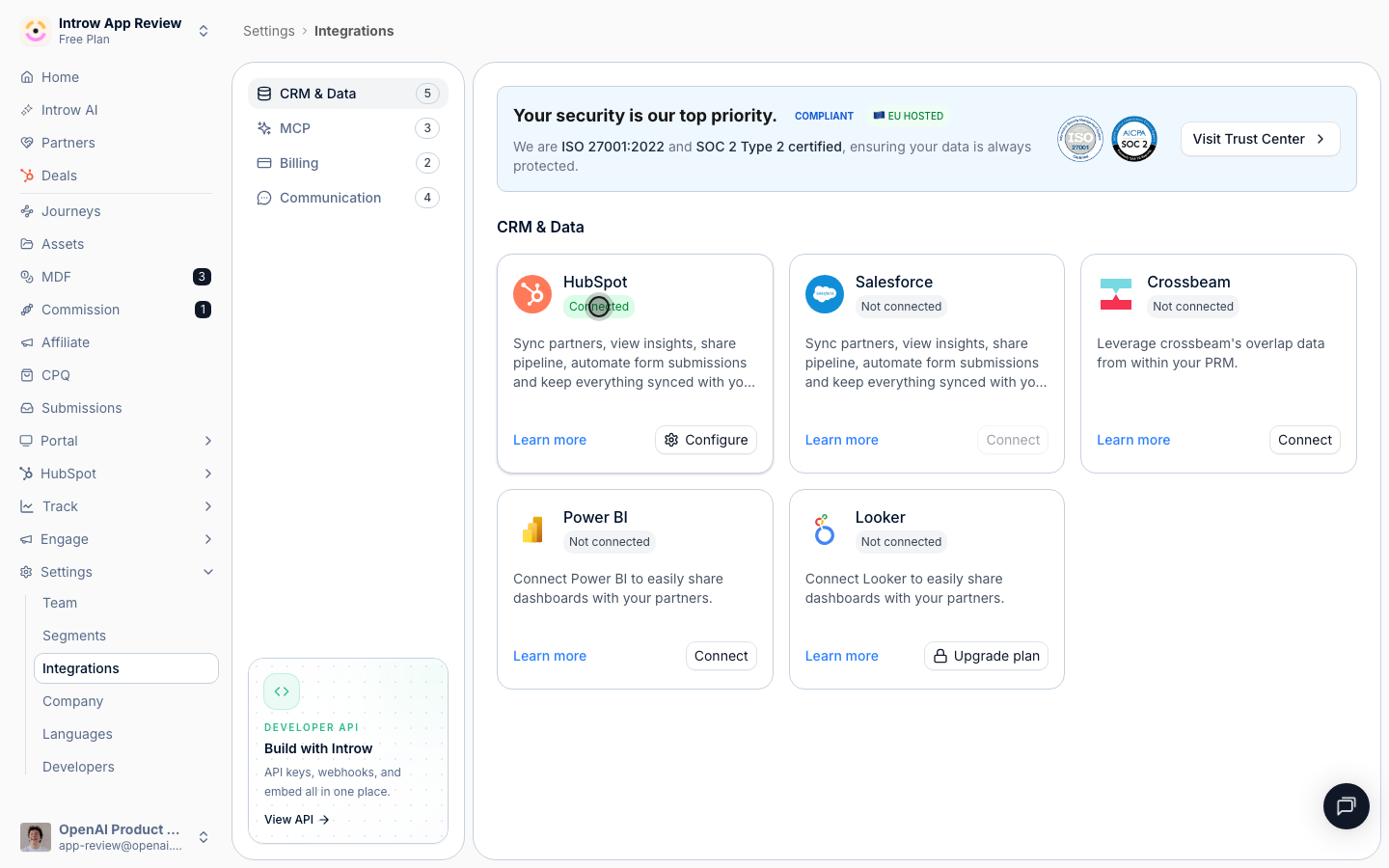Open the Home sidebar icon
The image size is (1389, 868).
(x=27, y=77)
